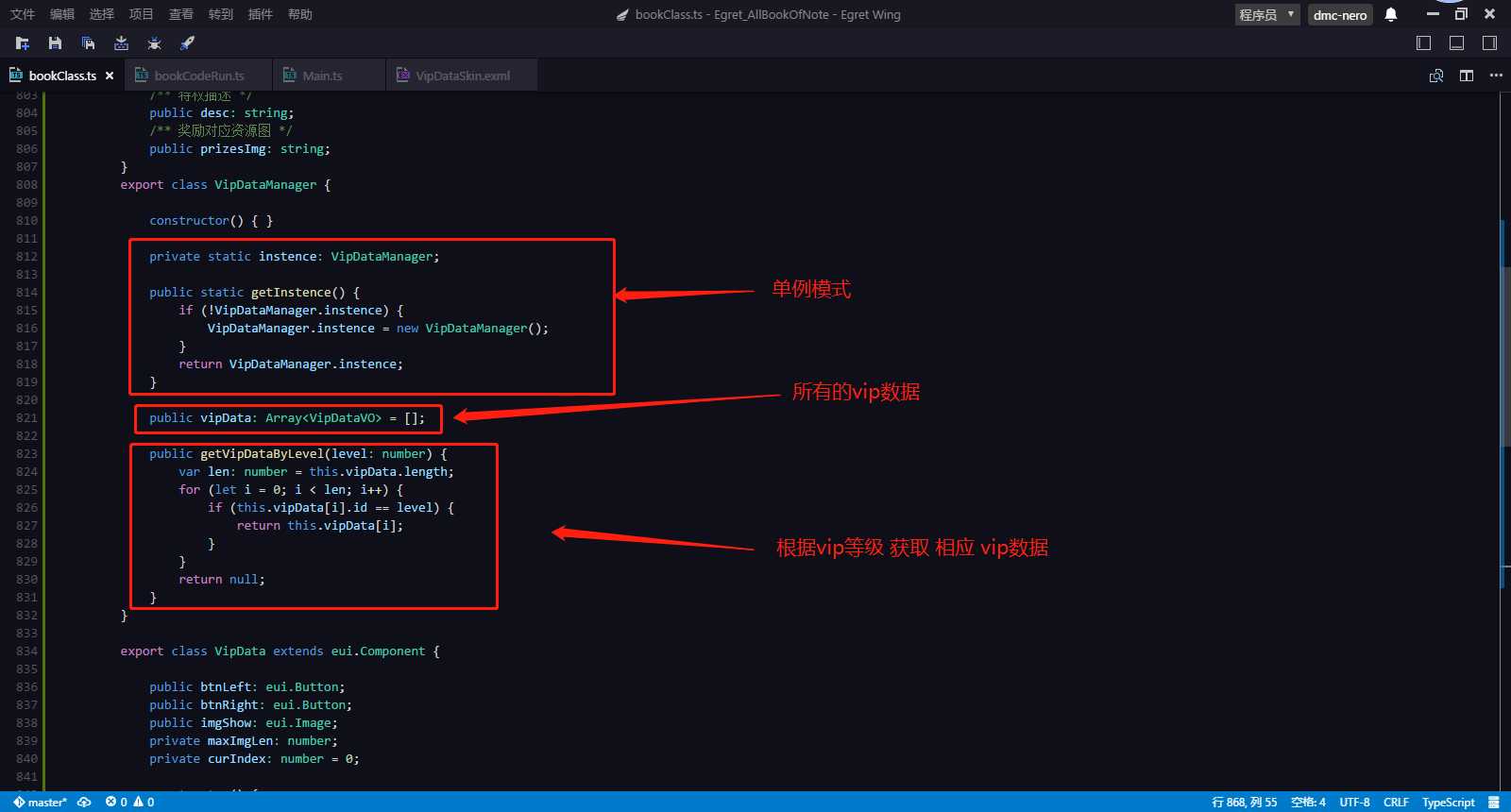Click the find-in-files icon above the editor
Viewport: 1511px width, 812px height.
pyautogui.click(x=1436, y=76)
